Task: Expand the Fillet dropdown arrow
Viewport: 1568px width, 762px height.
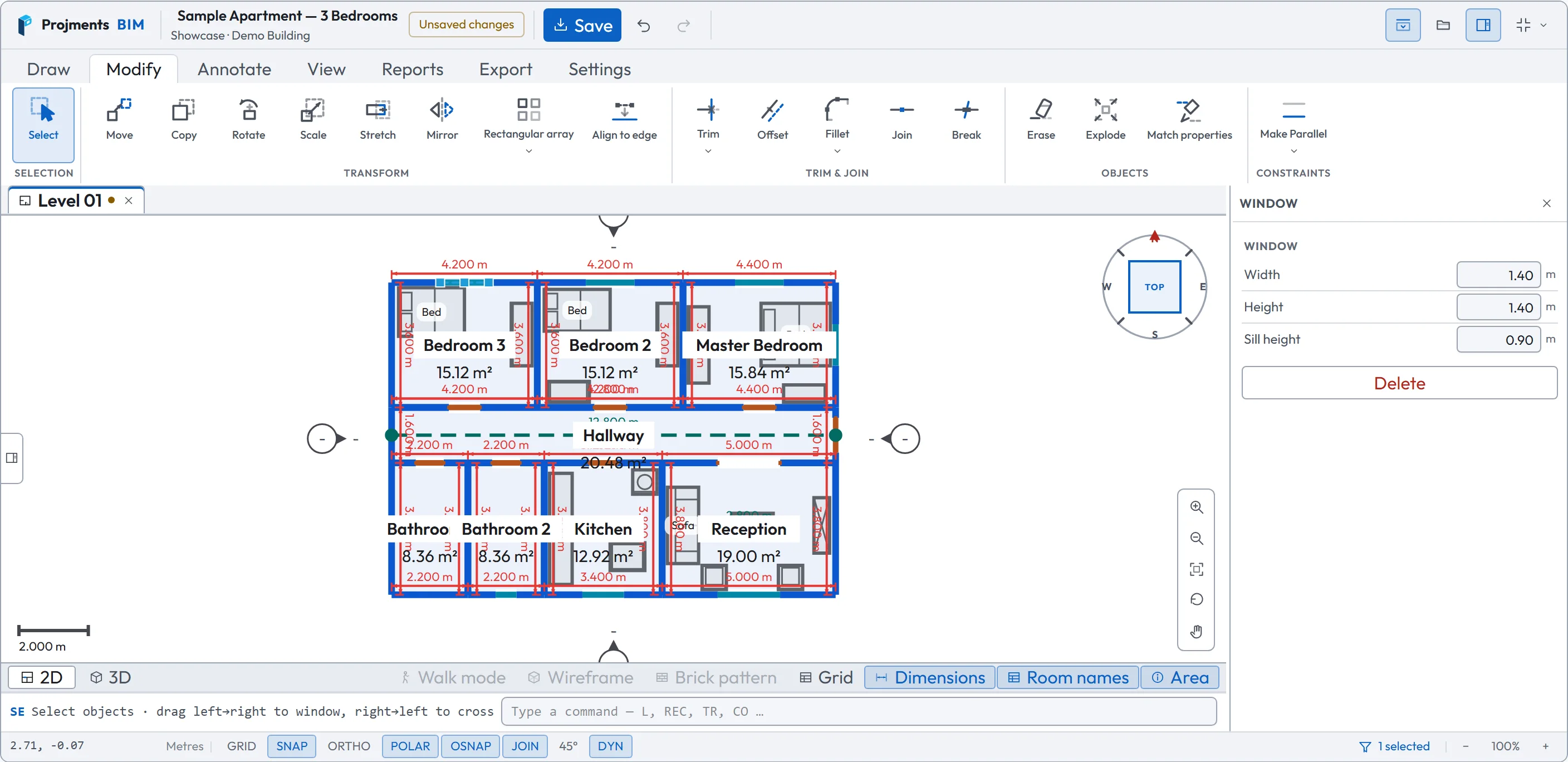Action: 837,151
